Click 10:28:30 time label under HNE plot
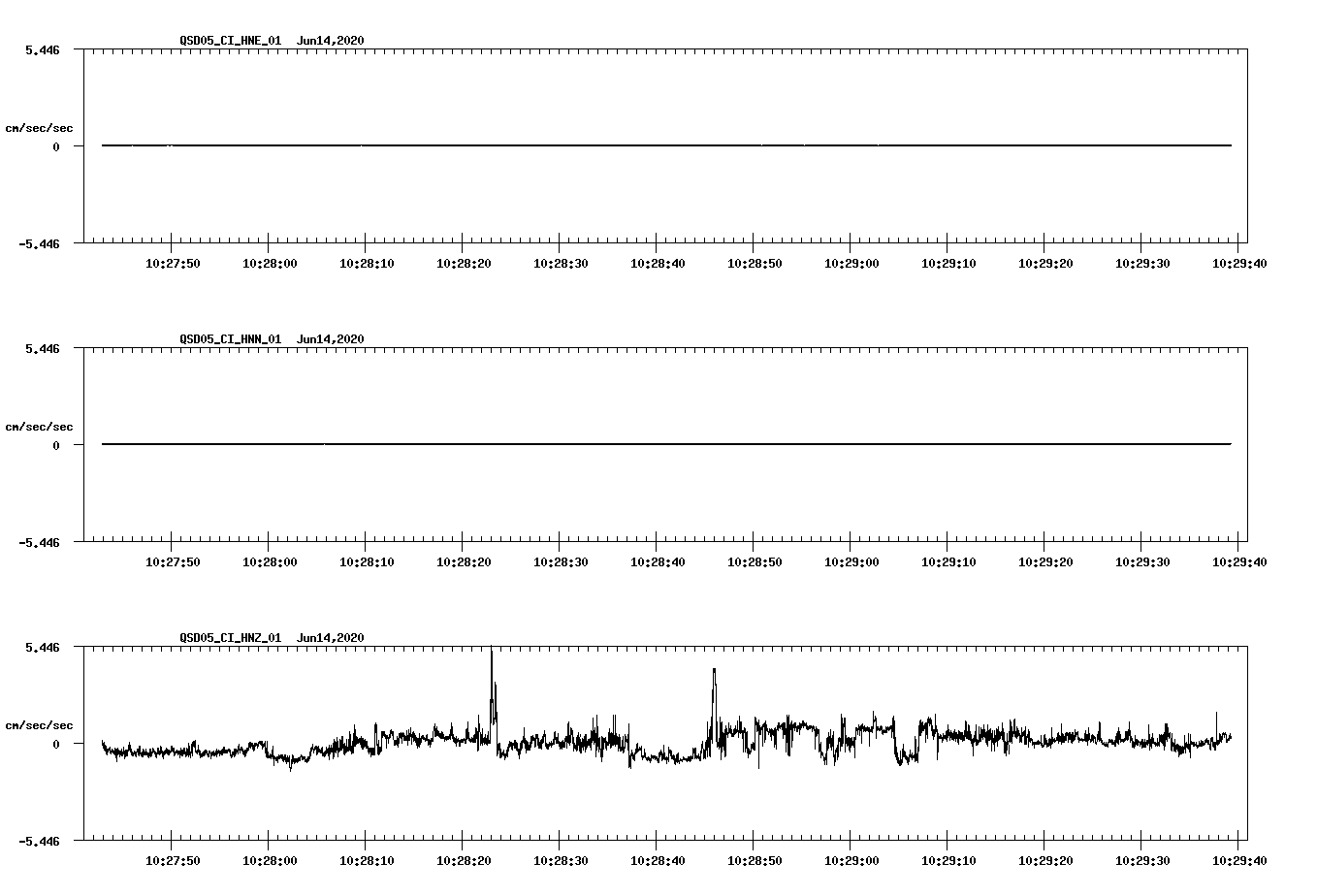 click(x=561, y=263)
